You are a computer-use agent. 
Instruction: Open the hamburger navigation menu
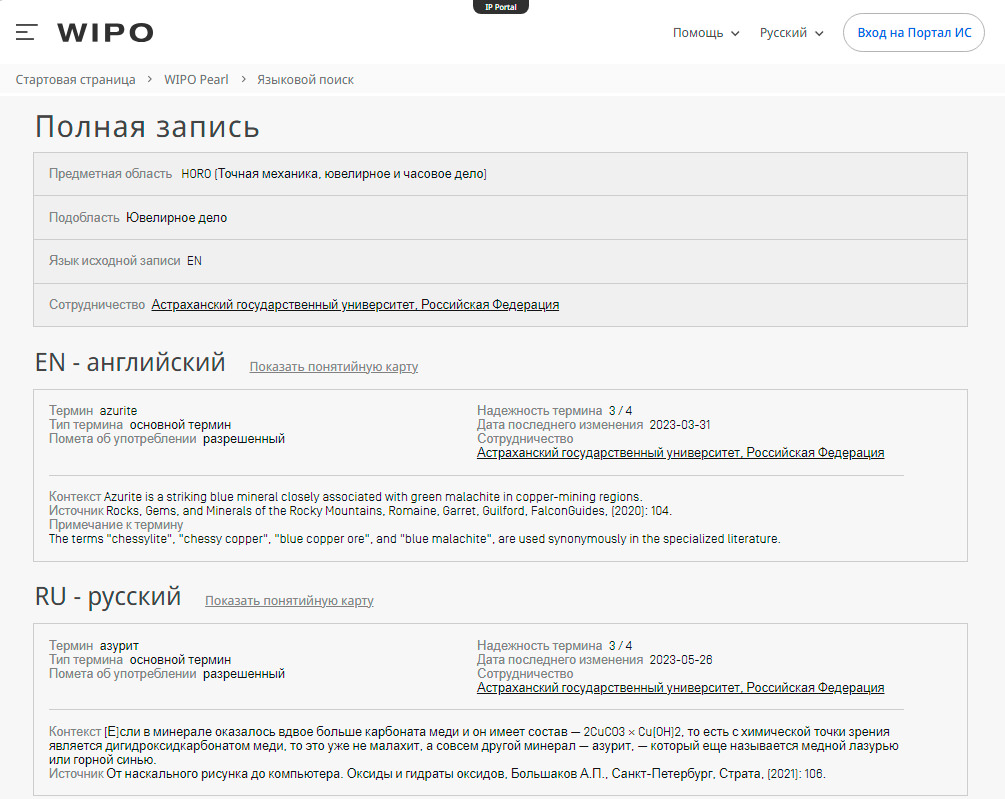[x=26, y=32]
